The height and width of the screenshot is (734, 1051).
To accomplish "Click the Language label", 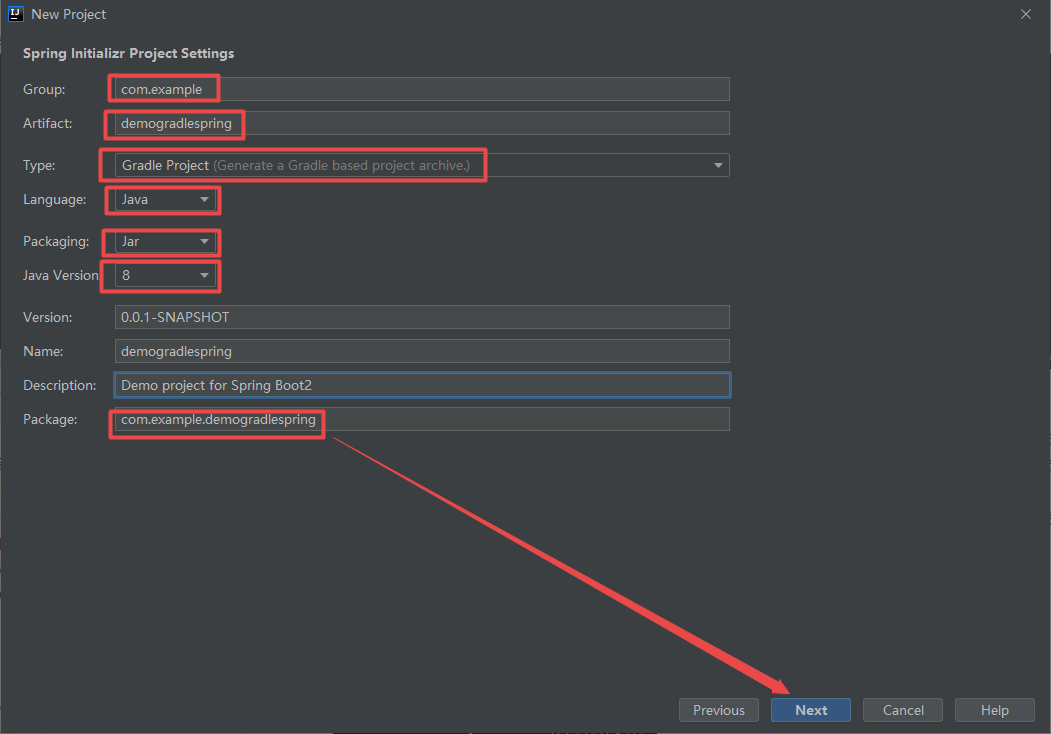I will coord(54,200).
